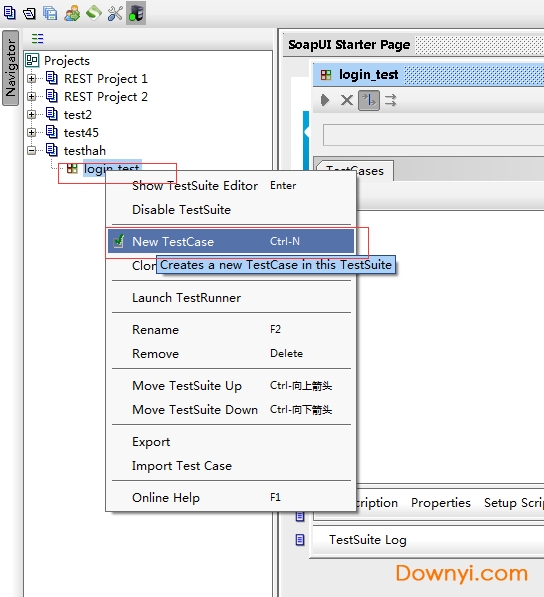Choose Disable TestSuite menu entry
The width and height of the screenshot is (544, 597).
pyautogui.click(x=231, y=209)
